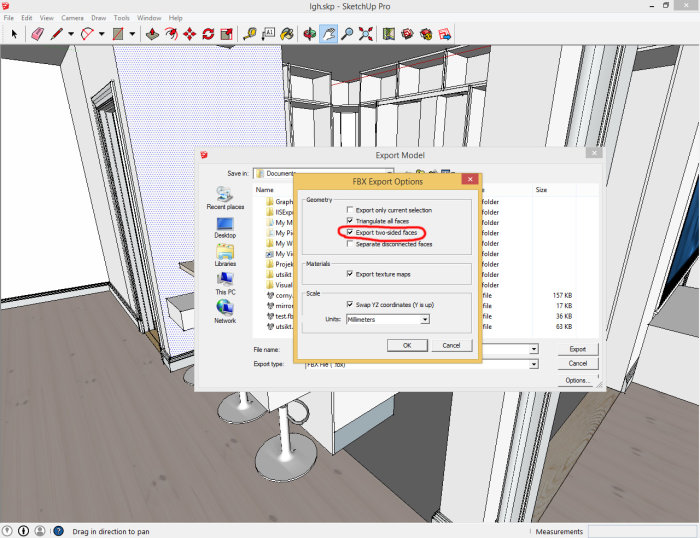Open the Window menu

[x=149, y=18]
